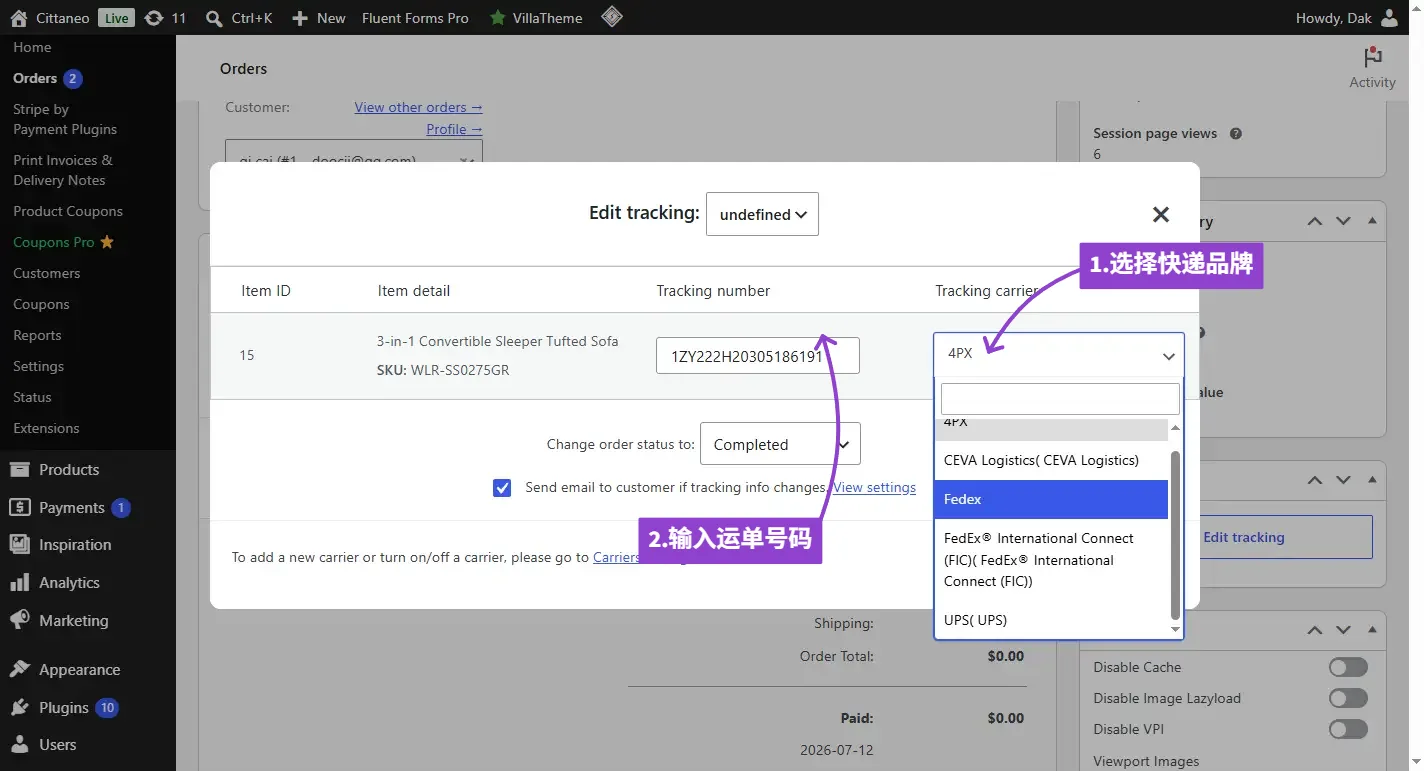Viewport: 1424px width, 771px height.
Task: Click the user avatar next to Howdy
Action: pos(1390,18)
